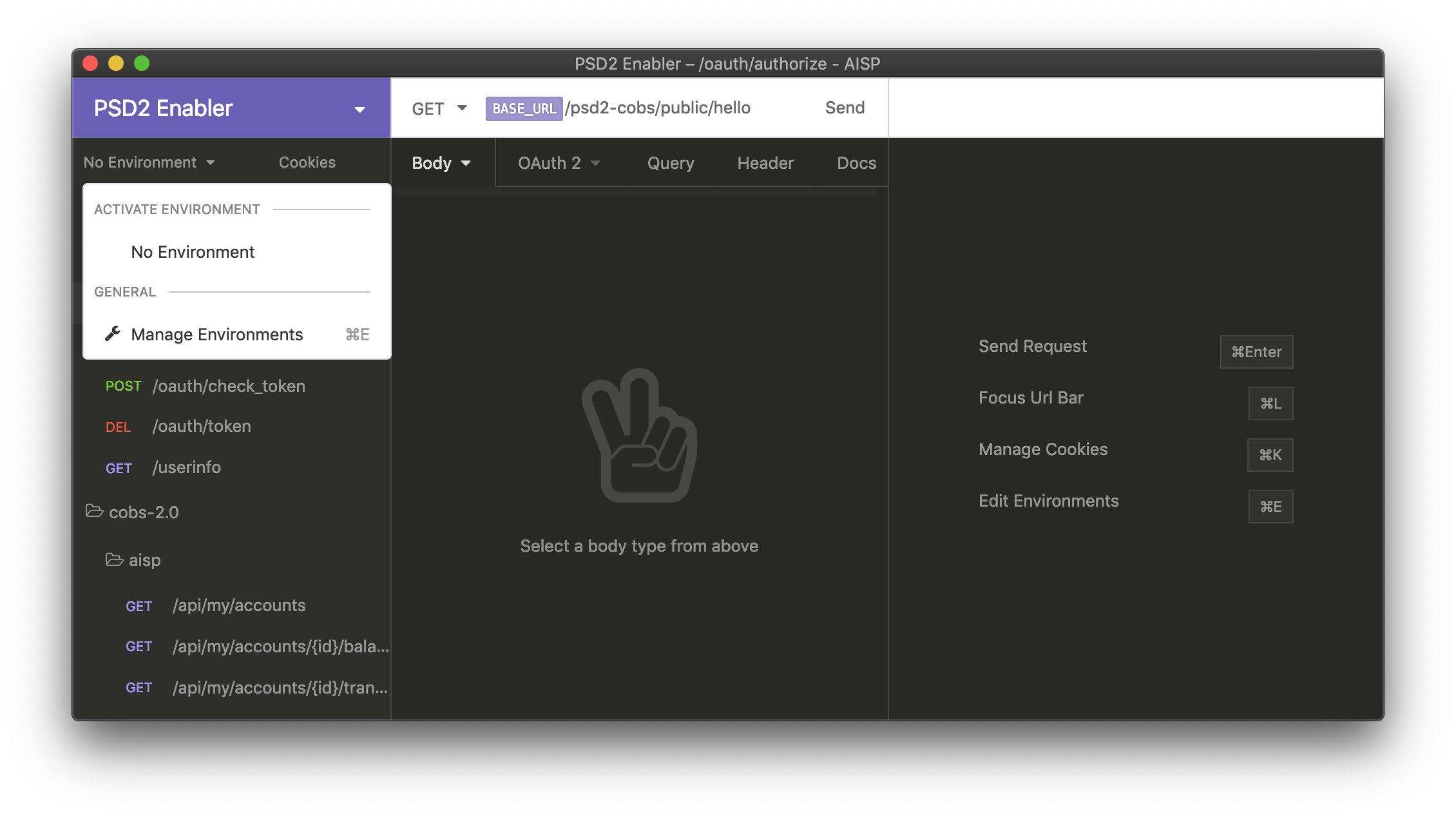
Task: Select the POST /oauth/check_token request
Action: pyautogui.click(x=232, y=386)
